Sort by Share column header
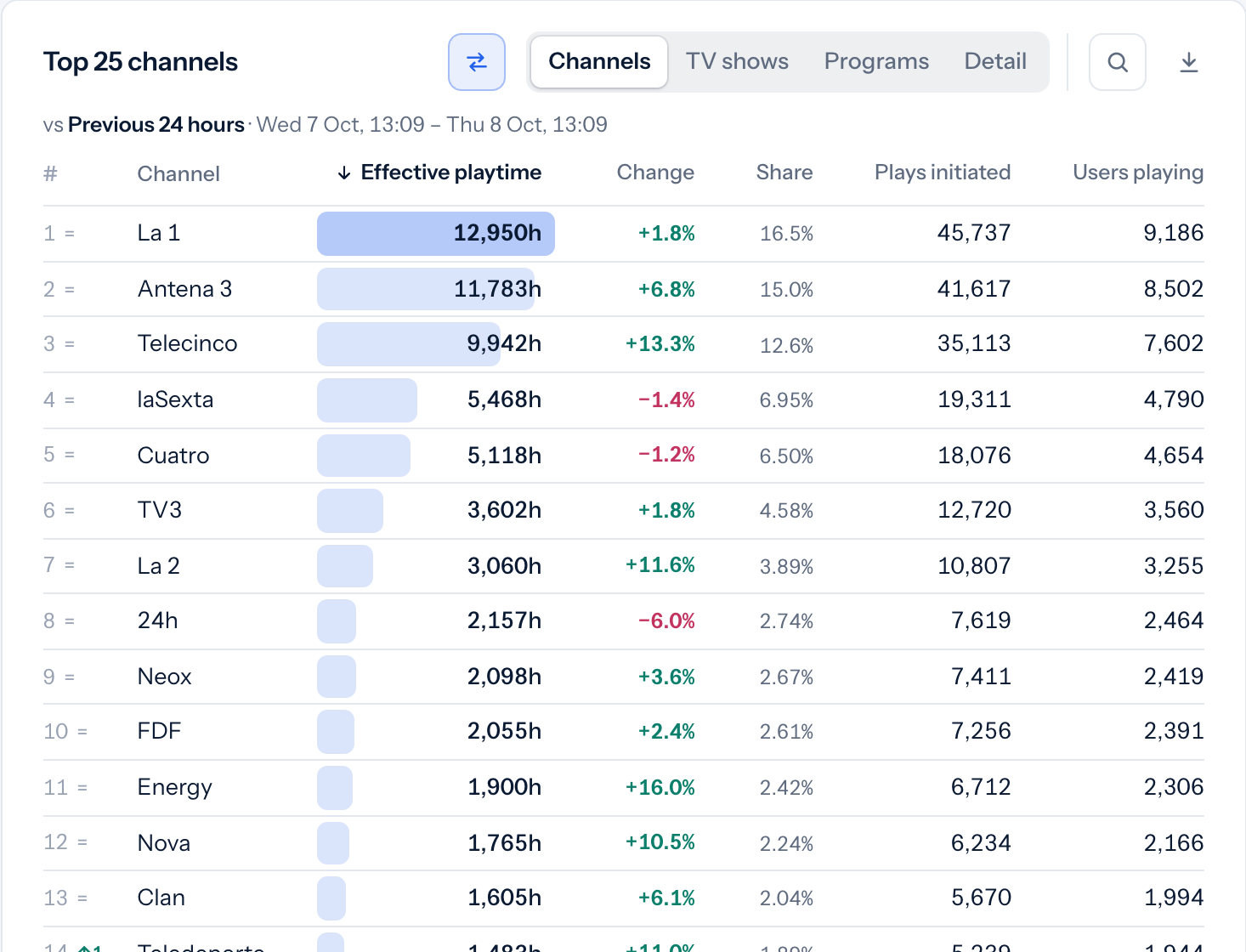Image resolution: width=1246 pixels, height=952 pixels. click(784, 173)
